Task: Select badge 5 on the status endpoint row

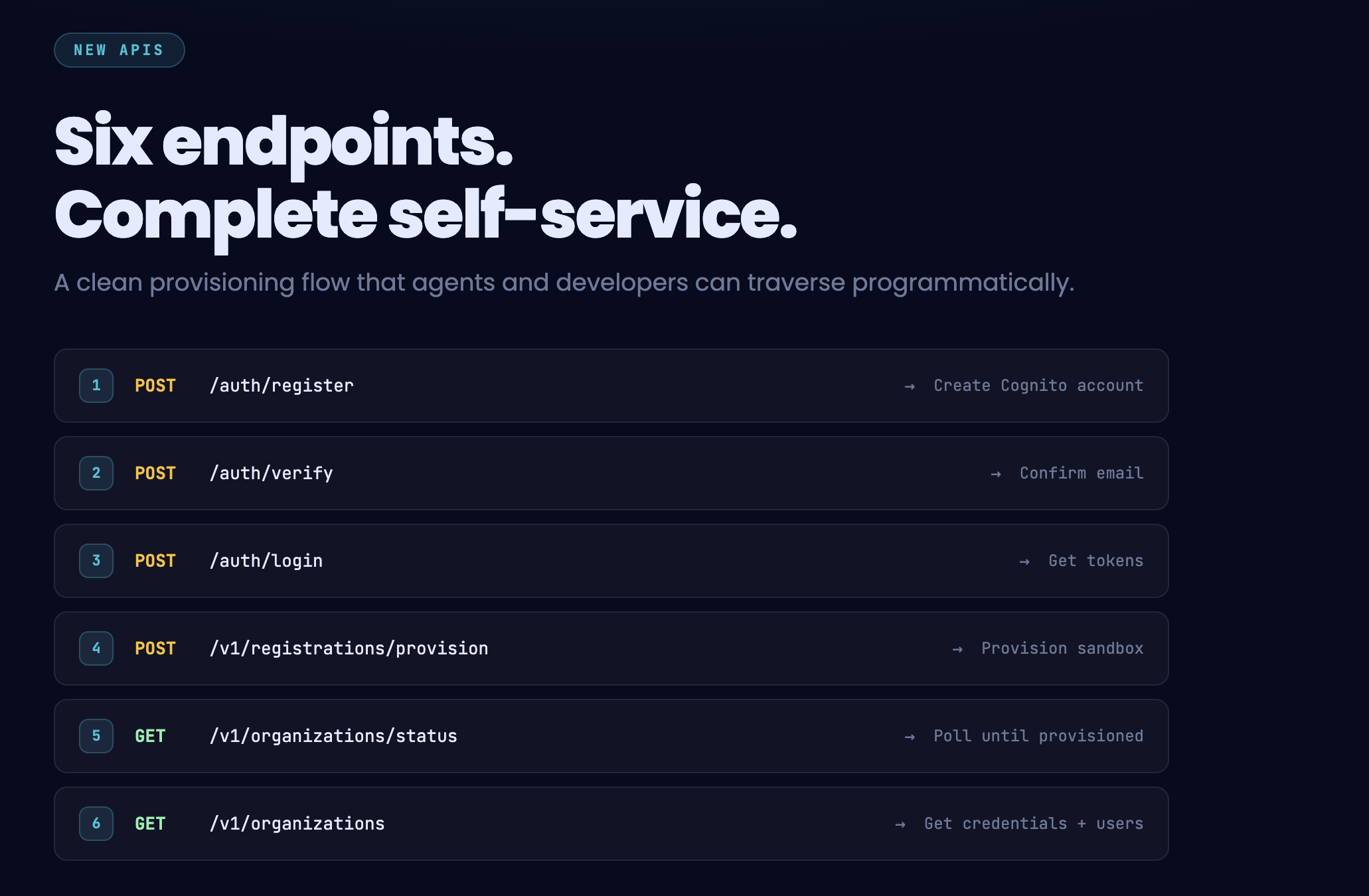Action: (x=96, y=736)
